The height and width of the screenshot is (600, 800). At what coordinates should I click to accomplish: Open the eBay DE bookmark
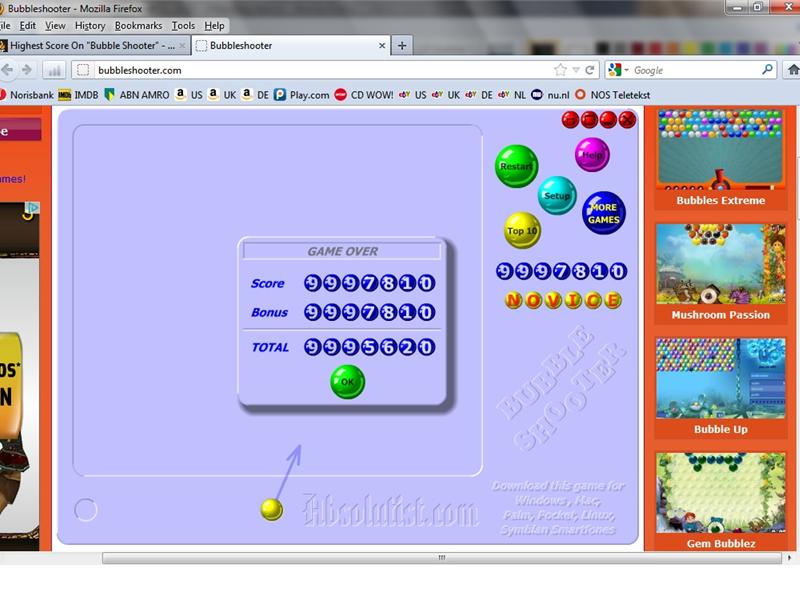(479, 95)
